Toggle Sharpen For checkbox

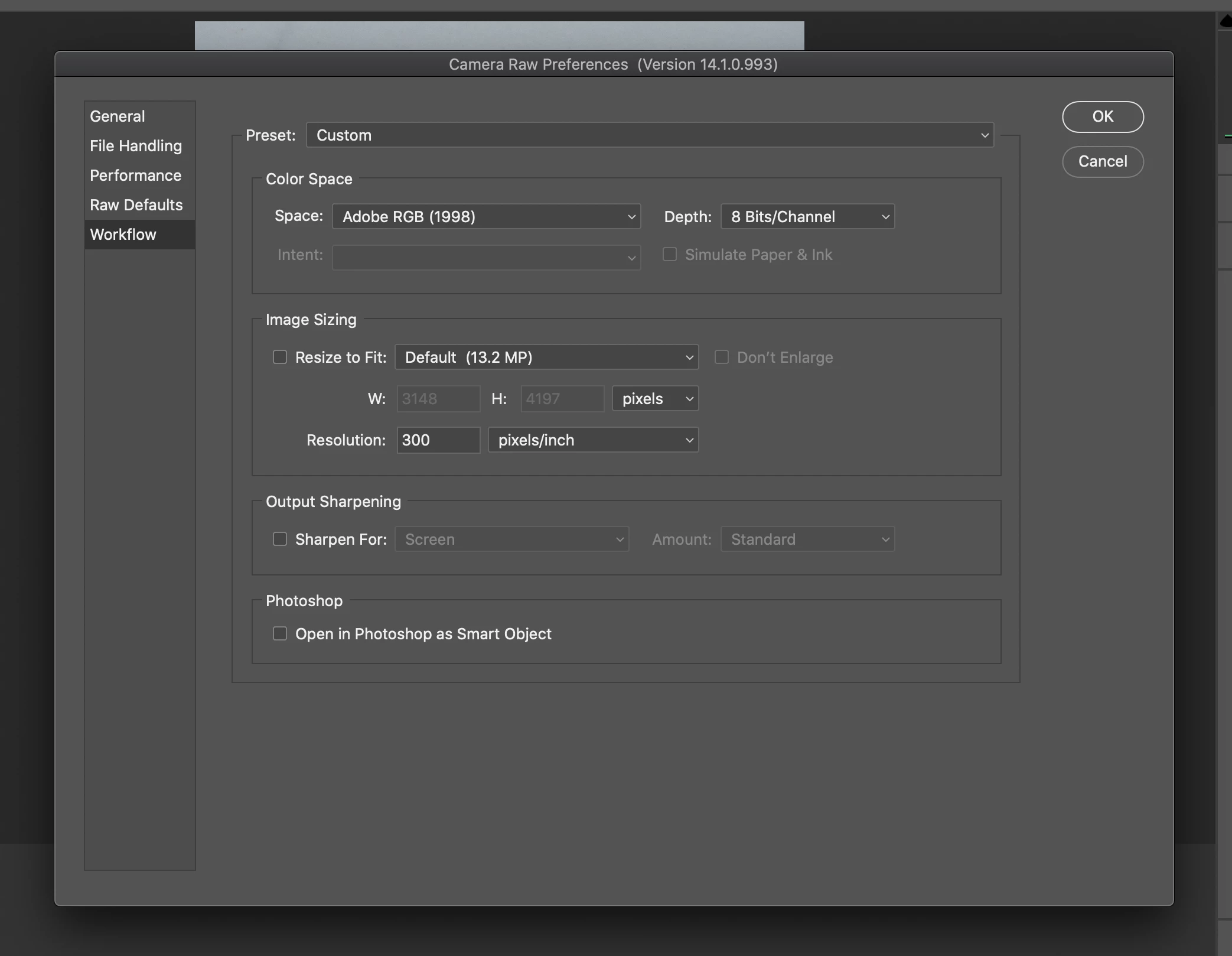(x=280, y=539)
